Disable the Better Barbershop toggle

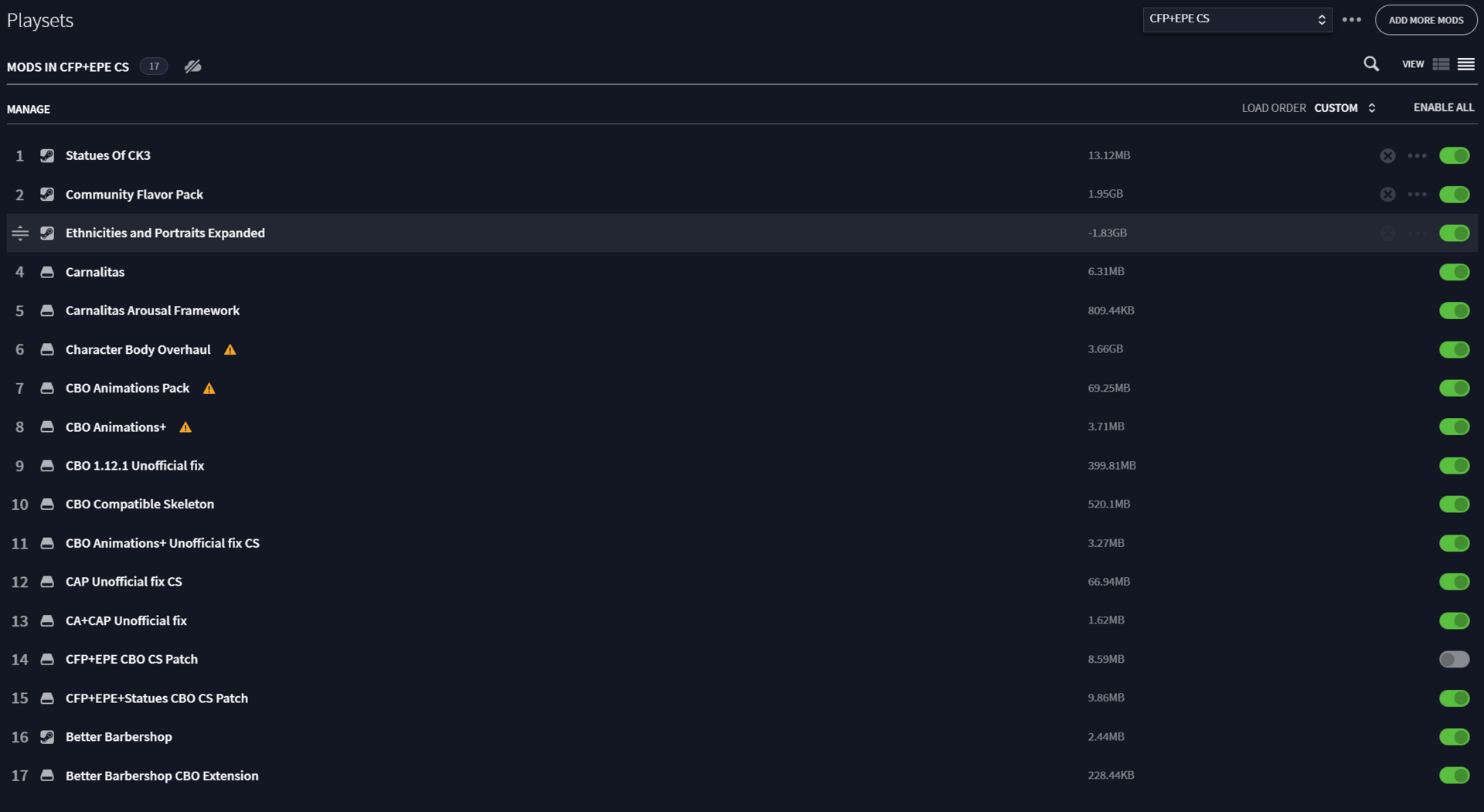pyautogui.click(x=1454, y=737)
